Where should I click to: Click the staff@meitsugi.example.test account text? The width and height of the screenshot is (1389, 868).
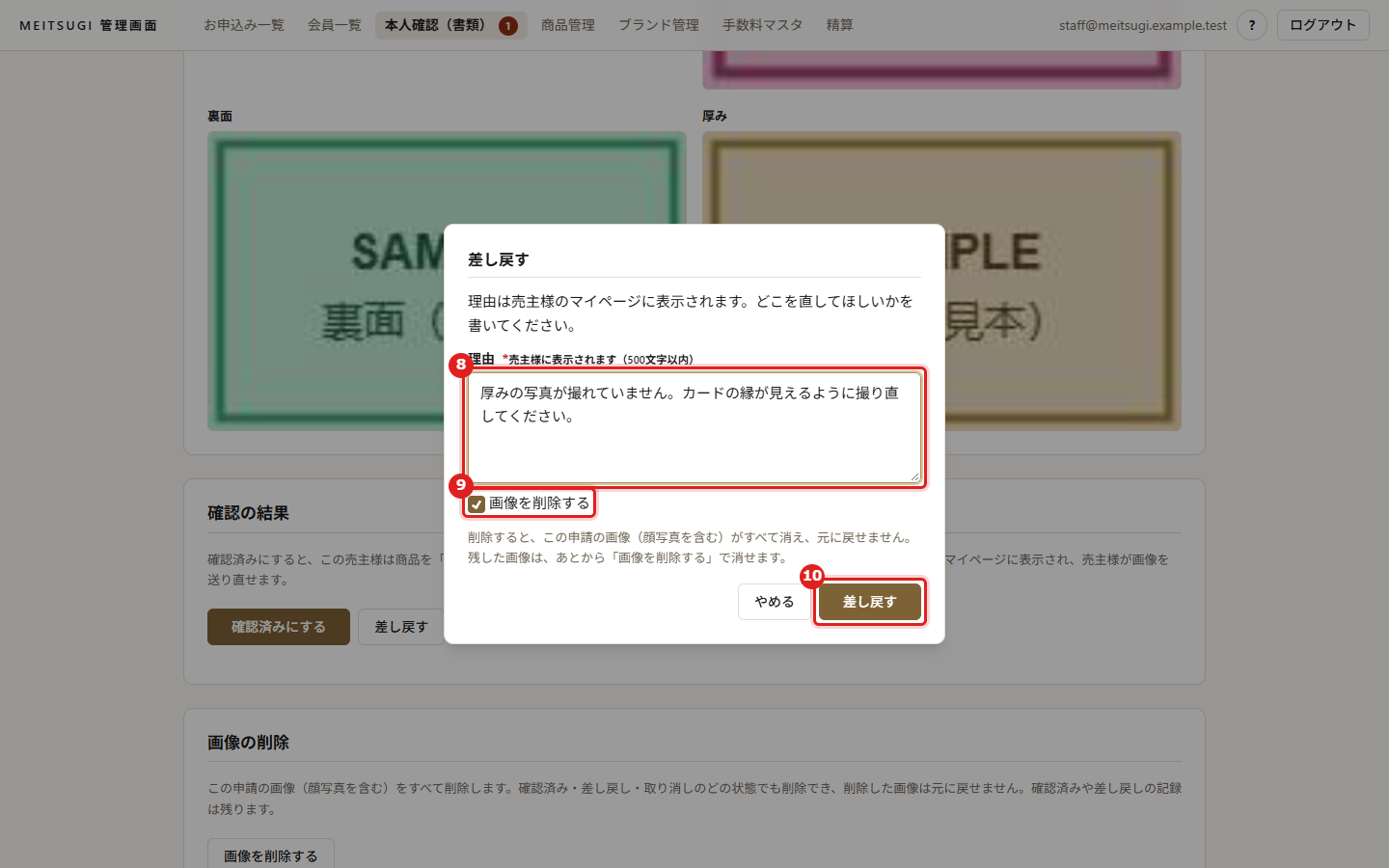click(x=1143, y=25)
